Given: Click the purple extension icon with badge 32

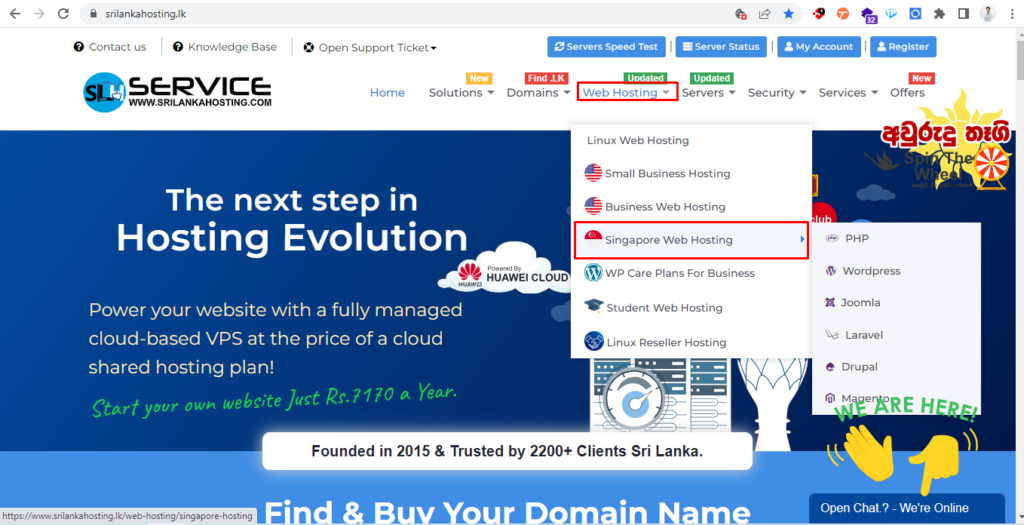Looking at the screenshot, I should pyautogui.click(x=868, y=14).
